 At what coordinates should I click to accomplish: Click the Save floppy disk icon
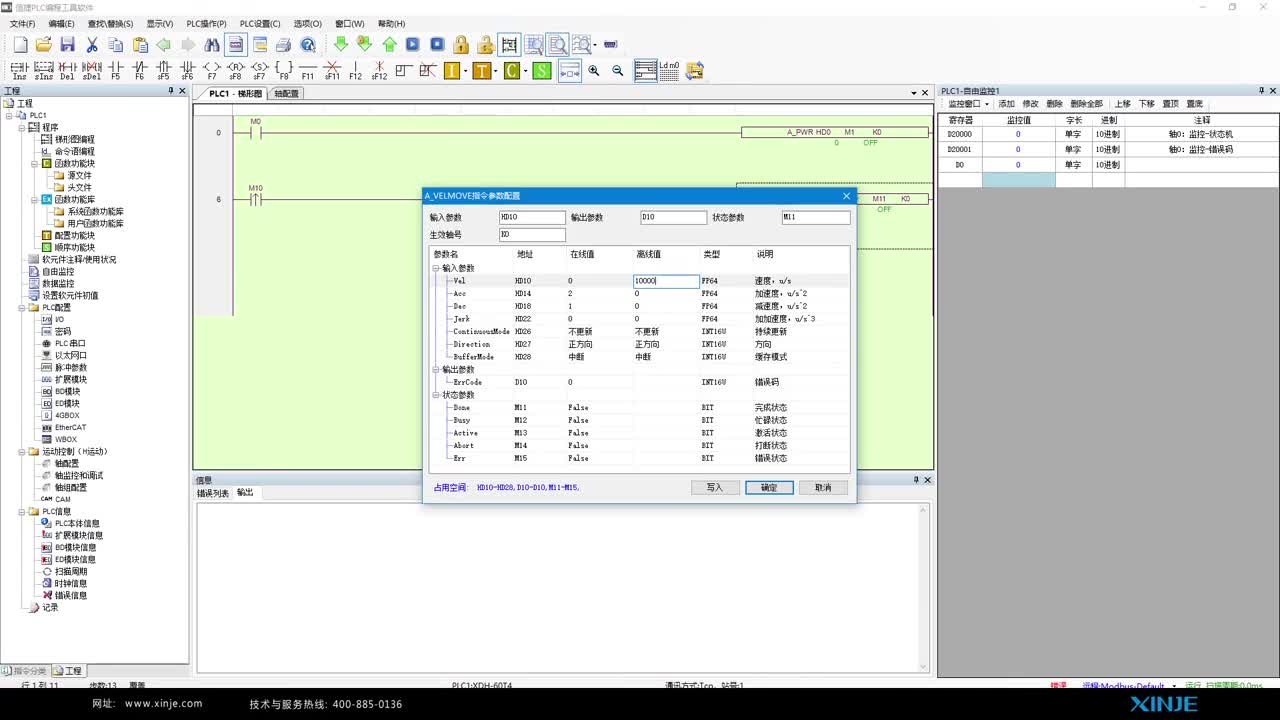(x=67, y=45)
